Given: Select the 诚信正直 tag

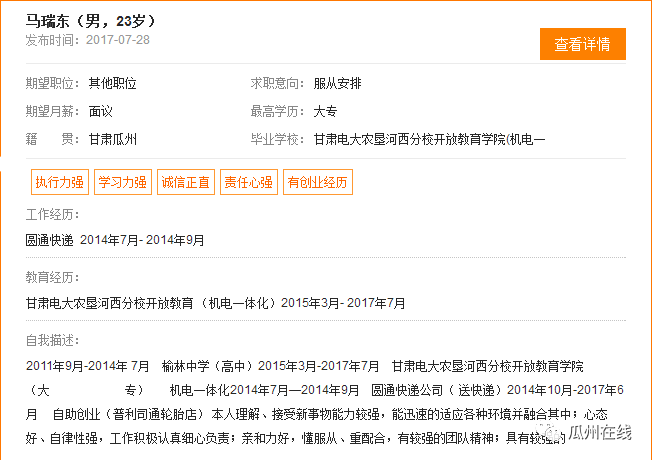Looking at the screenshot, I should [186, 182].
